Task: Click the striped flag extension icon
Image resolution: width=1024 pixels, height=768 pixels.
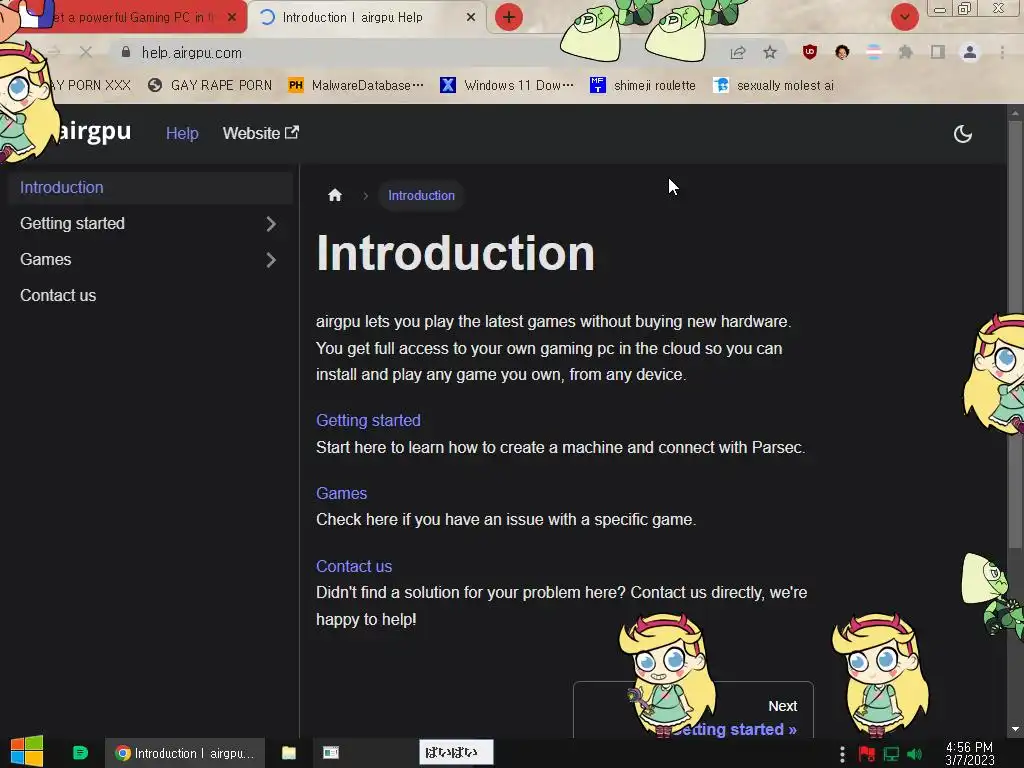Action: click(x=874, y=52)
